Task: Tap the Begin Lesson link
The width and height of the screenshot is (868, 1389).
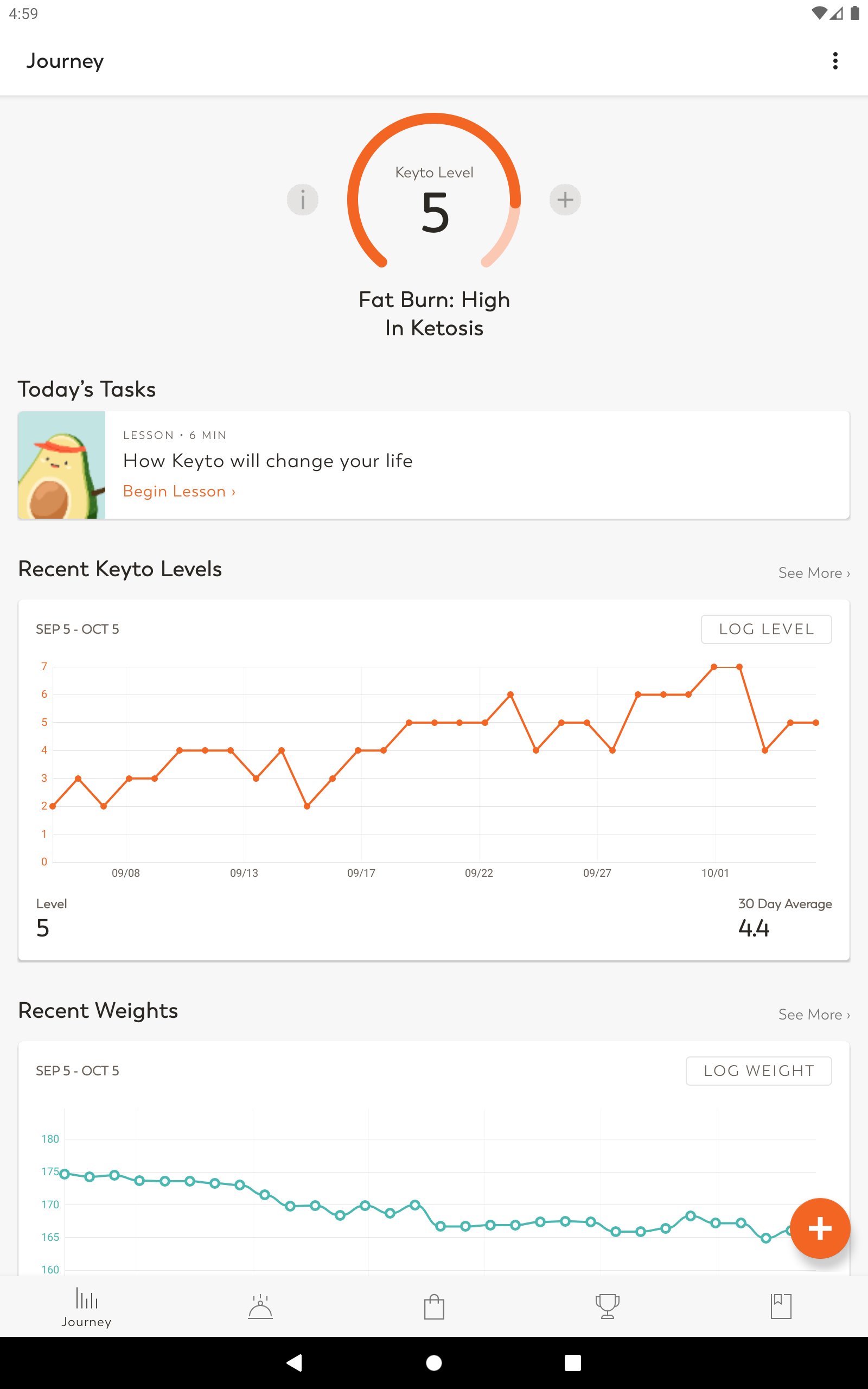Action: (179, 492)
